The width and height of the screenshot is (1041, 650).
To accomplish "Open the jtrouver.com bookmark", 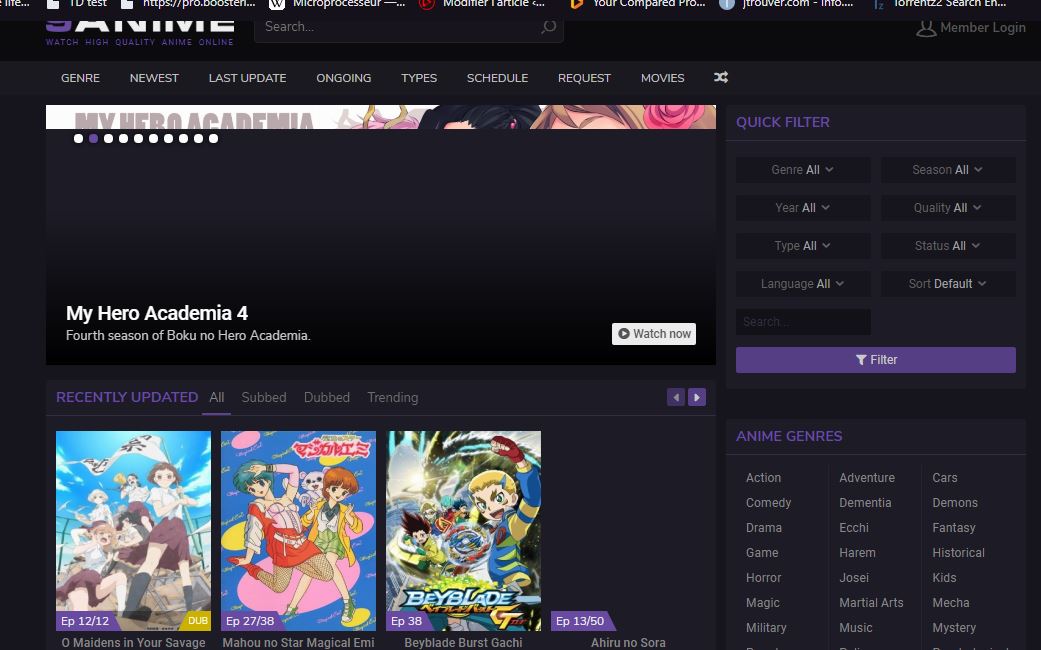I will (x=787, y=4).
